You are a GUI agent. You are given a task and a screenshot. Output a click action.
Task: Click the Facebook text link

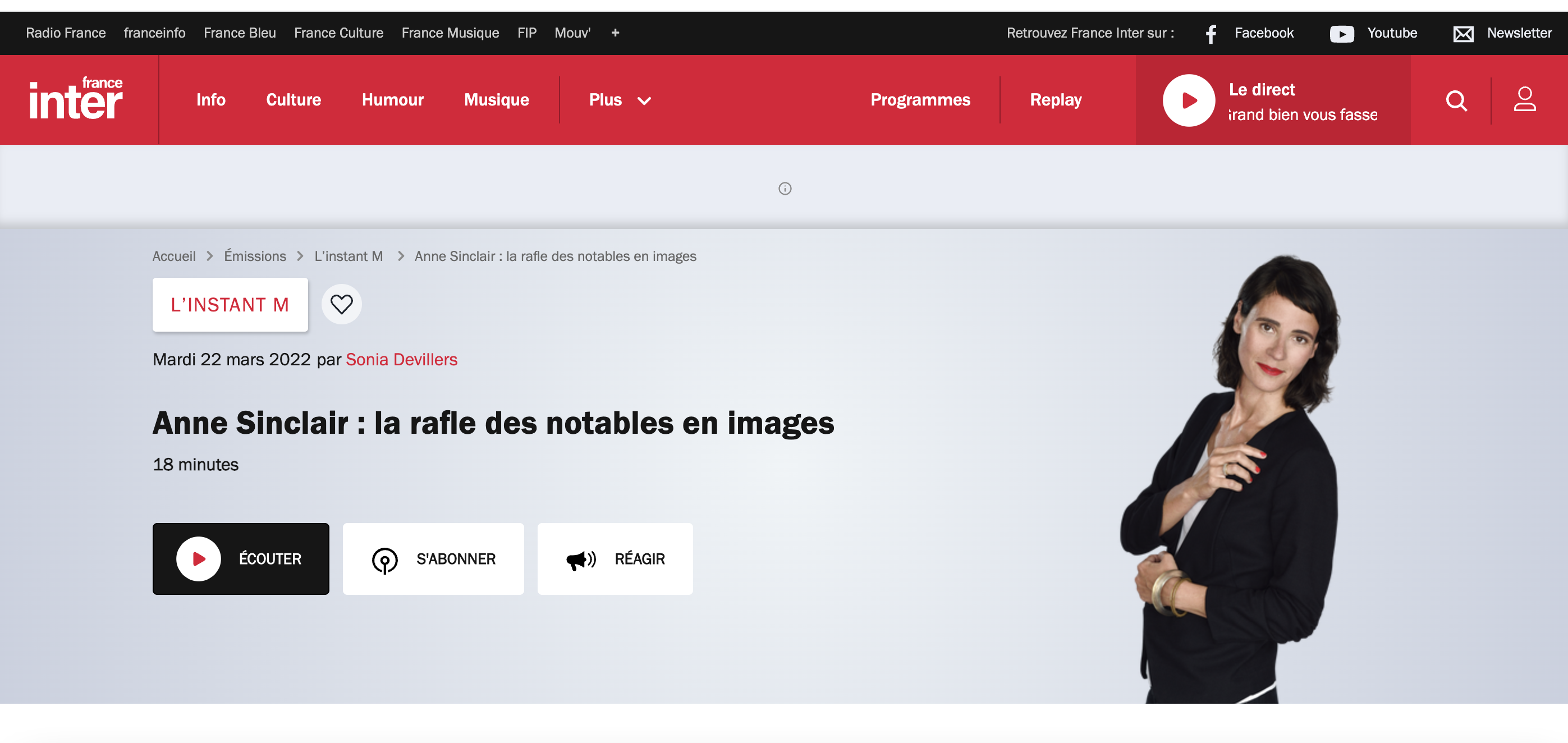pos(1264,33)
